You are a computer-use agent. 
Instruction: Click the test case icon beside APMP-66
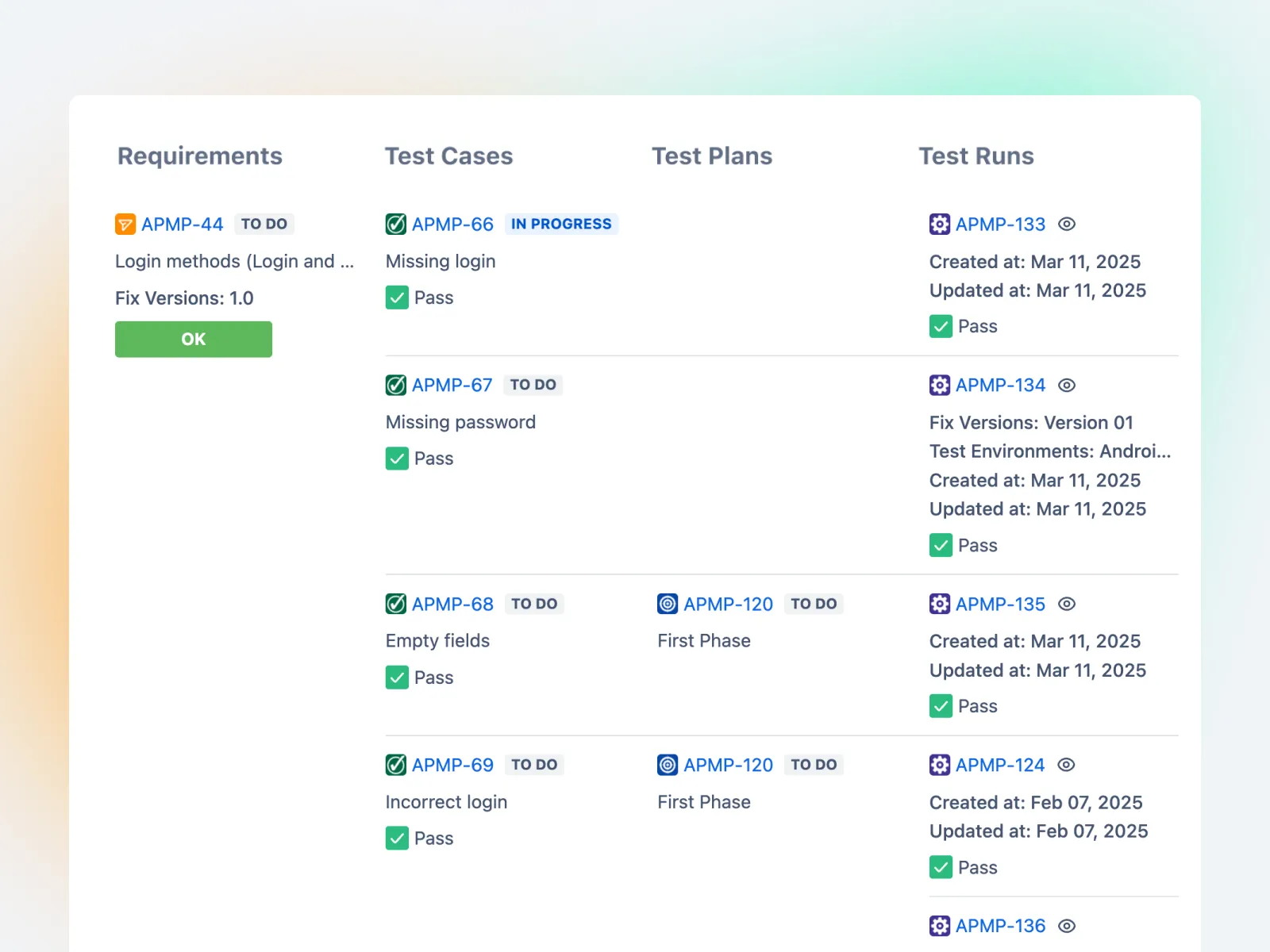396,225
